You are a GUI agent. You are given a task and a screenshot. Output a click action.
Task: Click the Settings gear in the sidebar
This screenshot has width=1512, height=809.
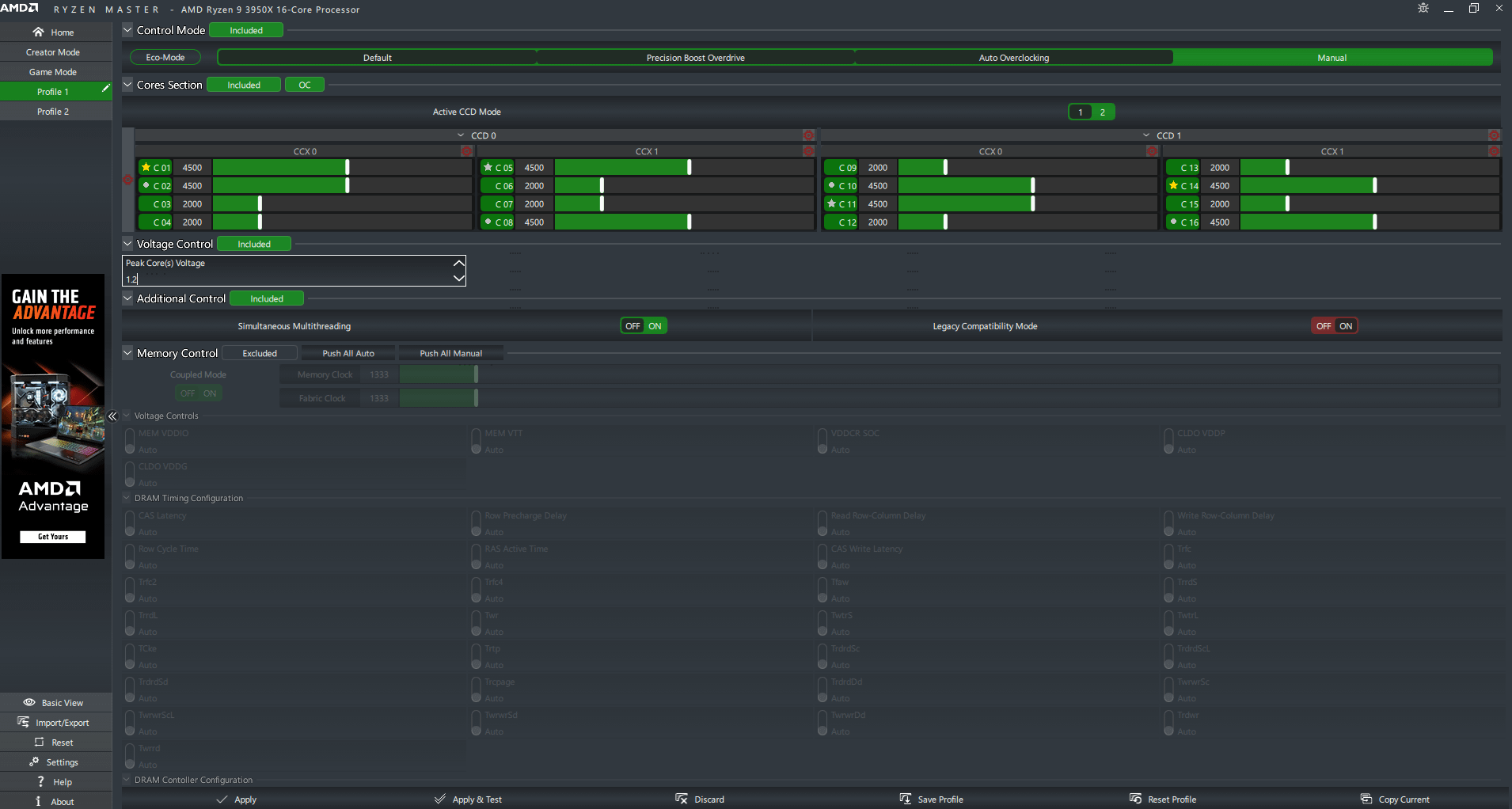point(34,762)
